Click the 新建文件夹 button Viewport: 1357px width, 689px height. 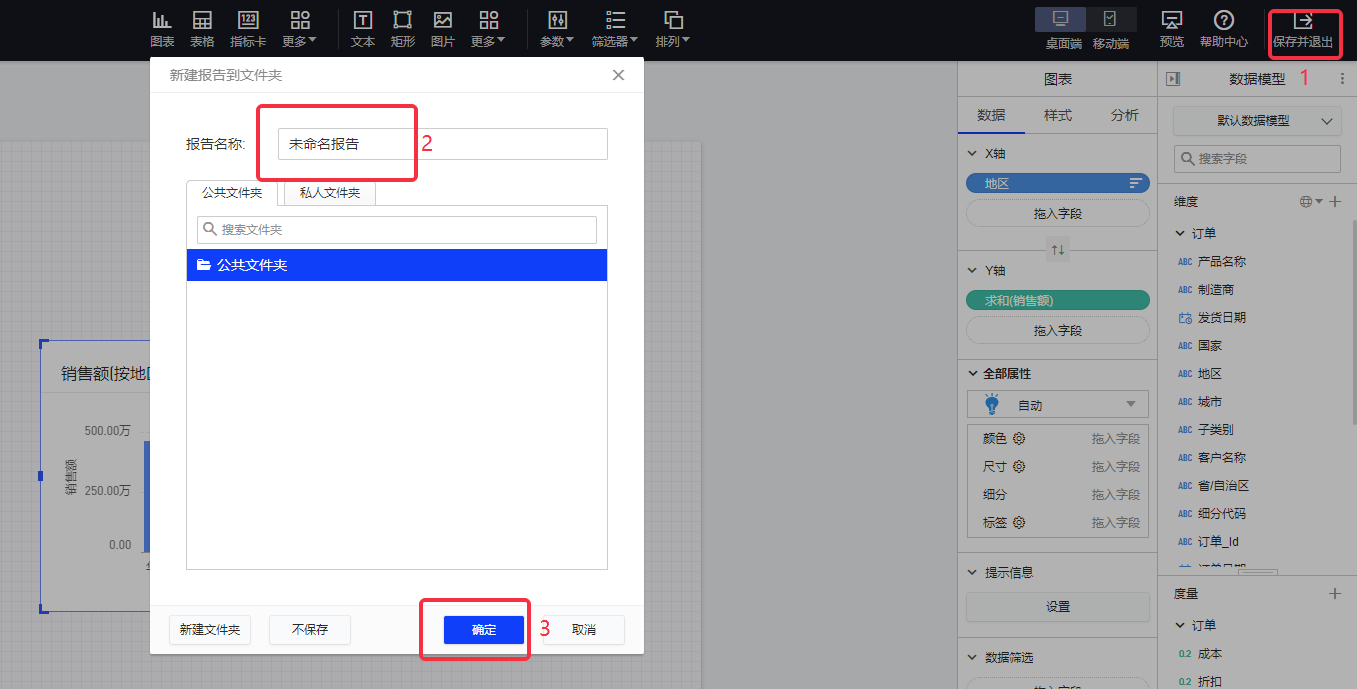[209, 630]
